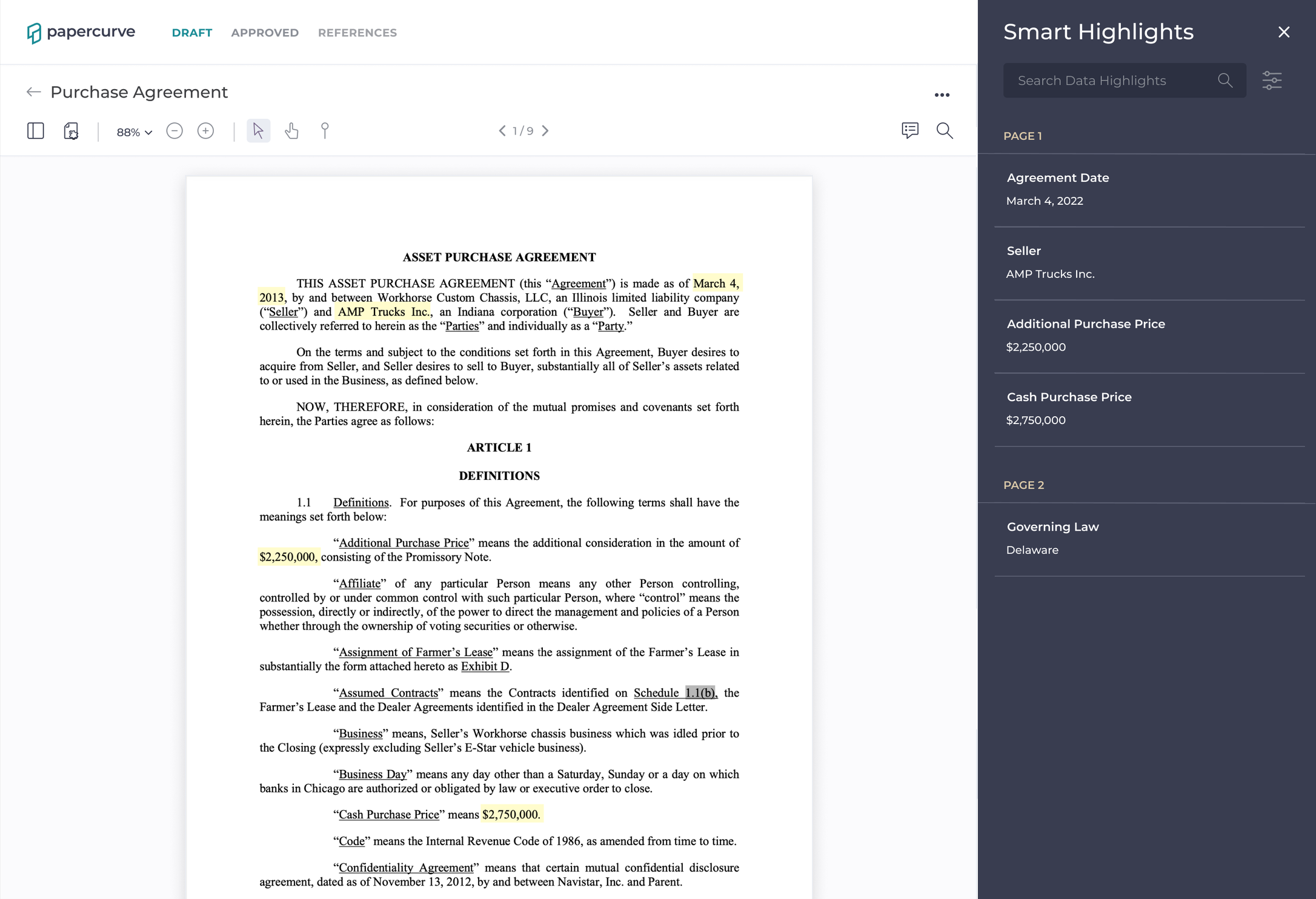Zoom into the document
Screen dimensions: 1316x899
(x=206, y=131)
